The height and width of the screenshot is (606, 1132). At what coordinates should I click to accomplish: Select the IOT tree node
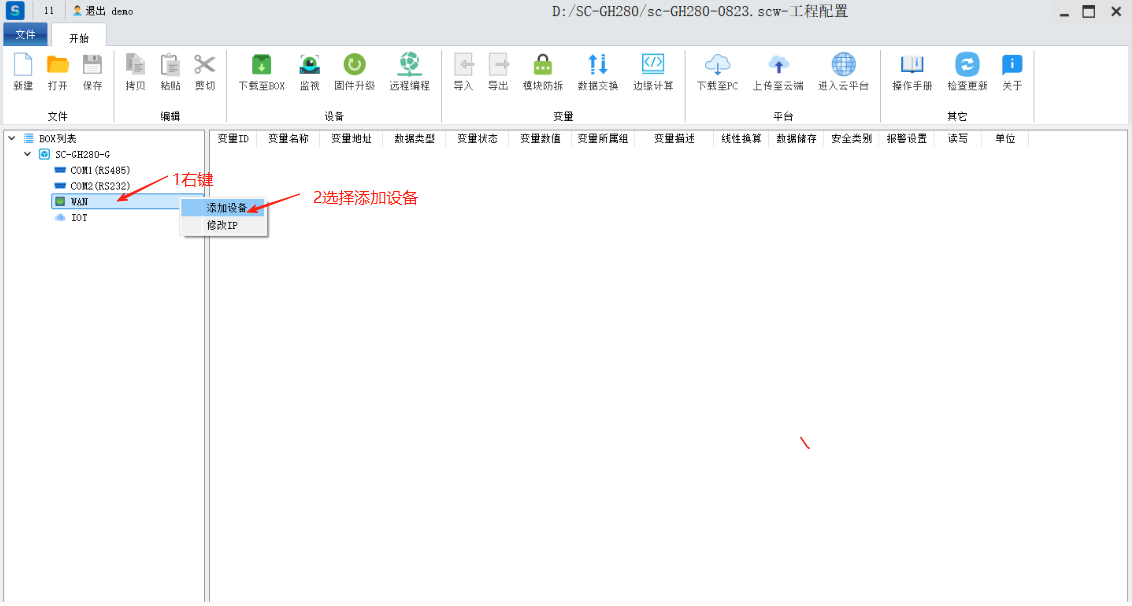pyautogui.click(x=79, y=217)
